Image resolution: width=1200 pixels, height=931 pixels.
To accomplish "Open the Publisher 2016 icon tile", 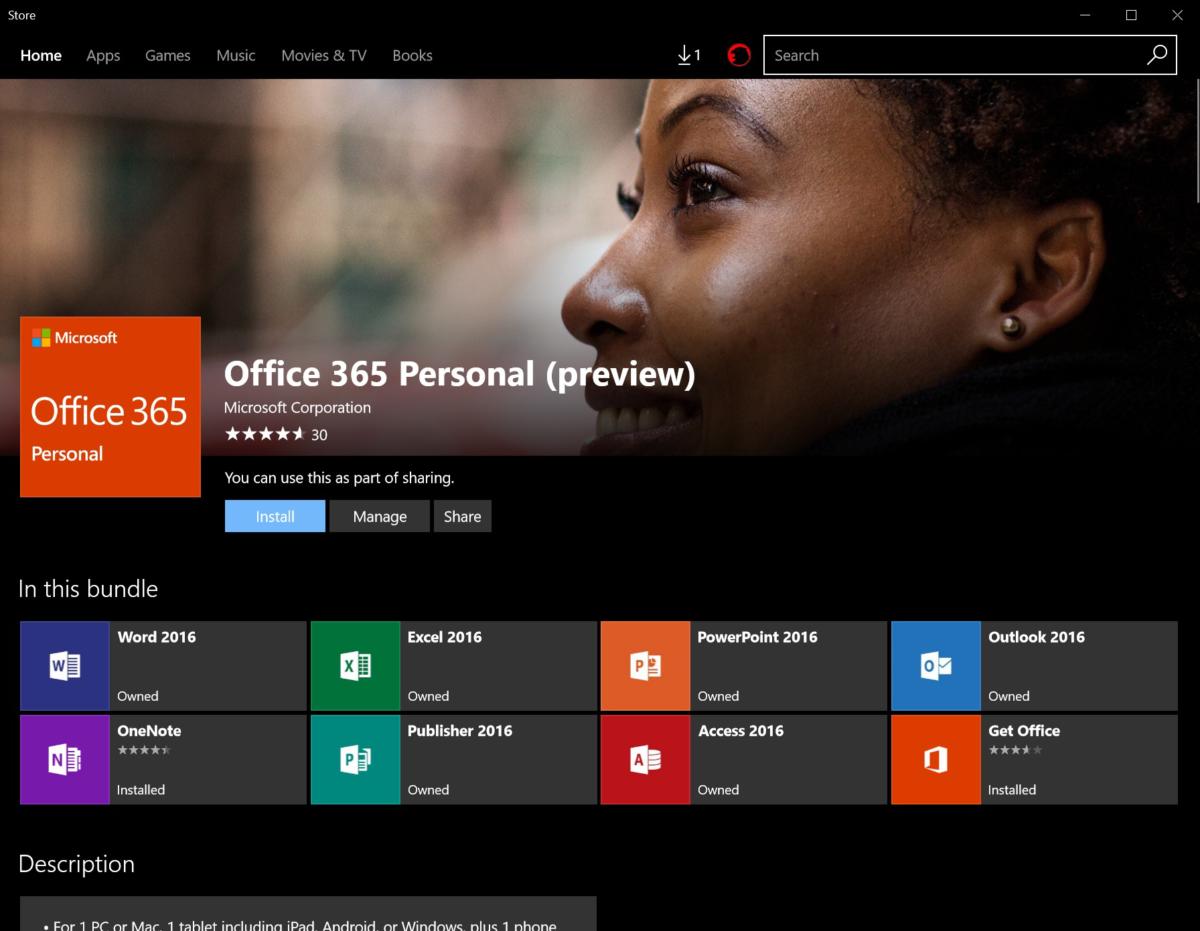I will pyautogui.click(x=355, y=760).
